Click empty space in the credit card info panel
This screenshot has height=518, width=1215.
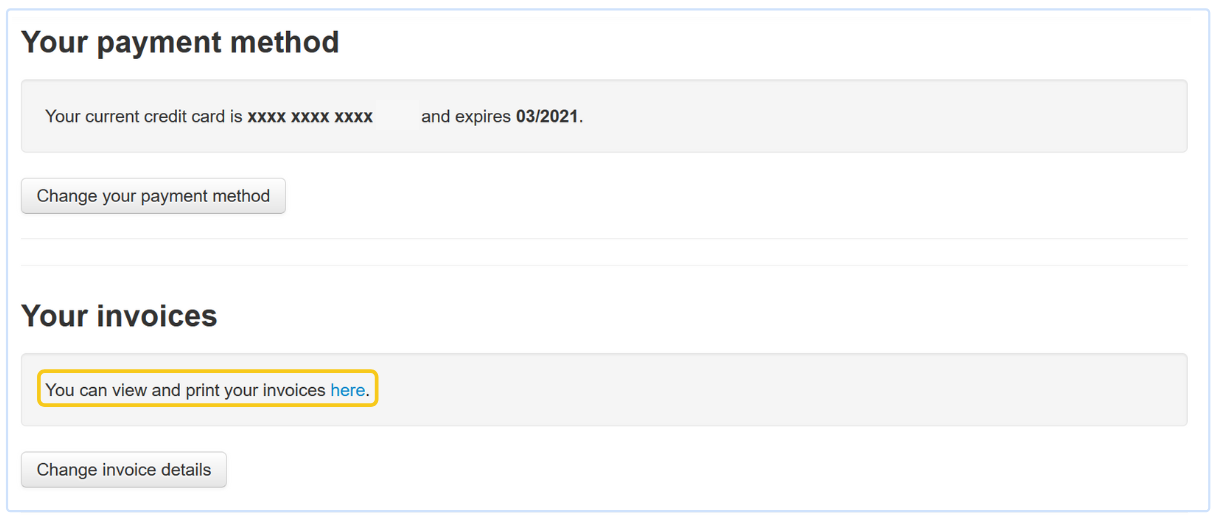pyautogui.click(x=880, y=116)
